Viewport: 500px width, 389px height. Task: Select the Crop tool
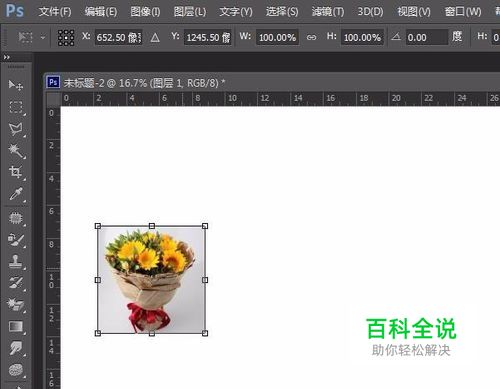click(16, 172)
